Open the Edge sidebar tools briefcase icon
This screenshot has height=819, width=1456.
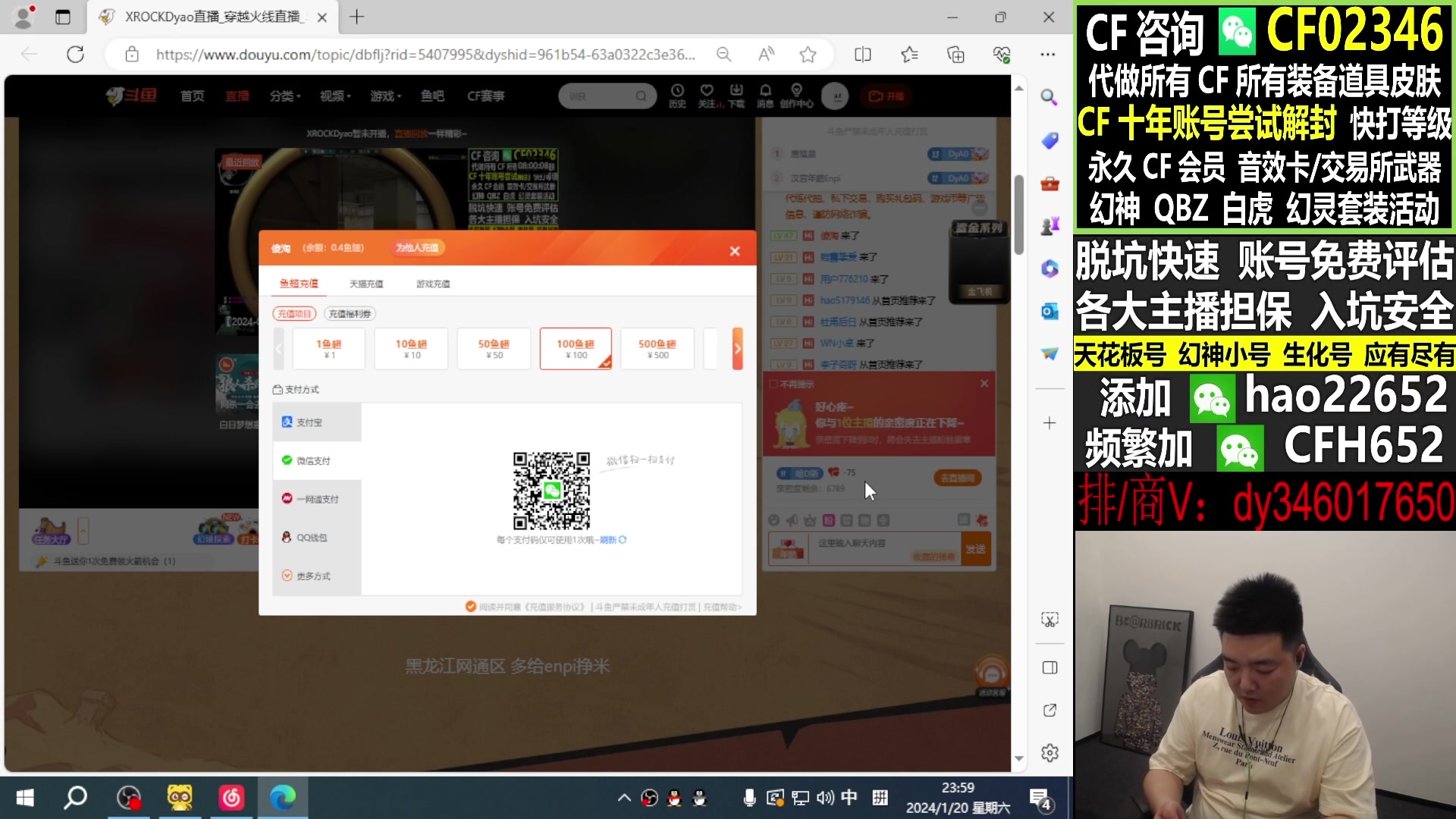(x=1050, y=184)
